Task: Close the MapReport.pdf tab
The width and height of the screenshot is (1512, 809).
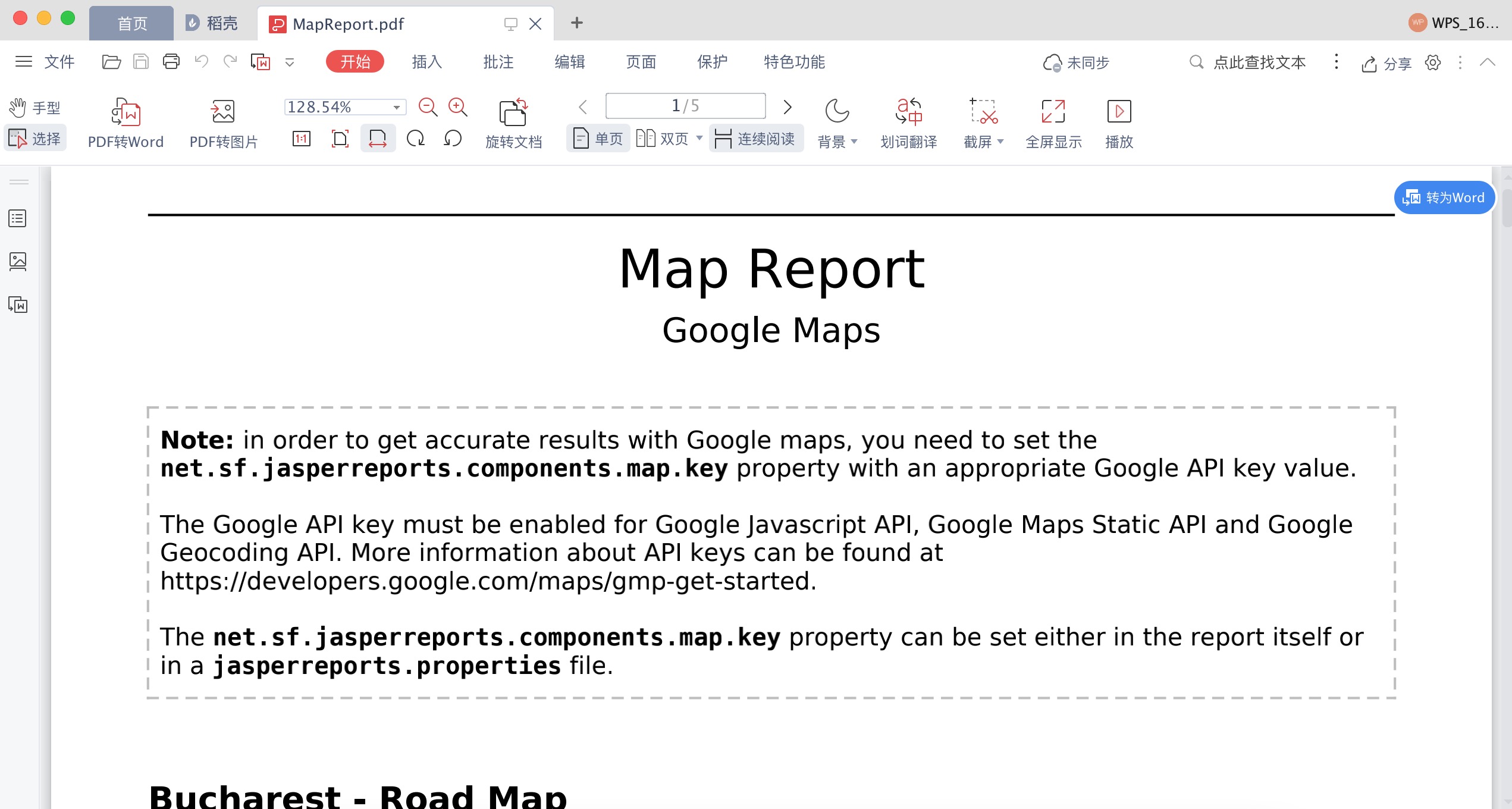Action: pos(535,24)
